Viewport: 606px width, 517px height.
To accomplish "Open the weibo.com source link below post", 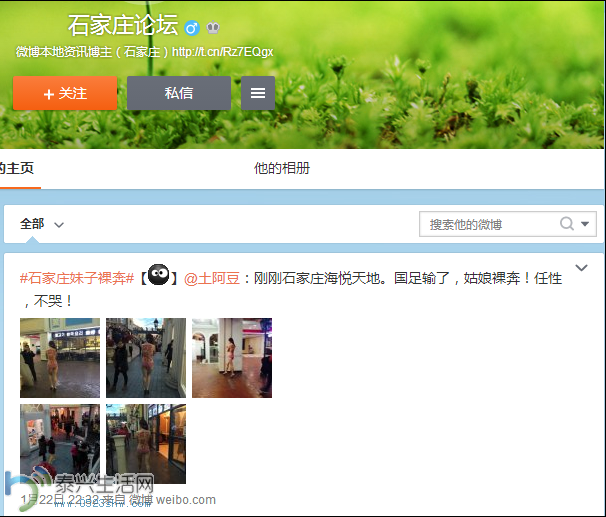I will [x=186, y=499].
